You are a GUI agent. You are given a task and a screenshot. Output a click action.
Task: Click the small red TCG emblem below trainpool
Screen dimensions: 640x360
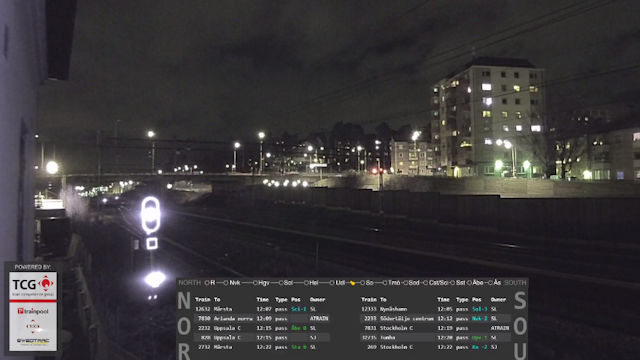[x=33, y=326]
